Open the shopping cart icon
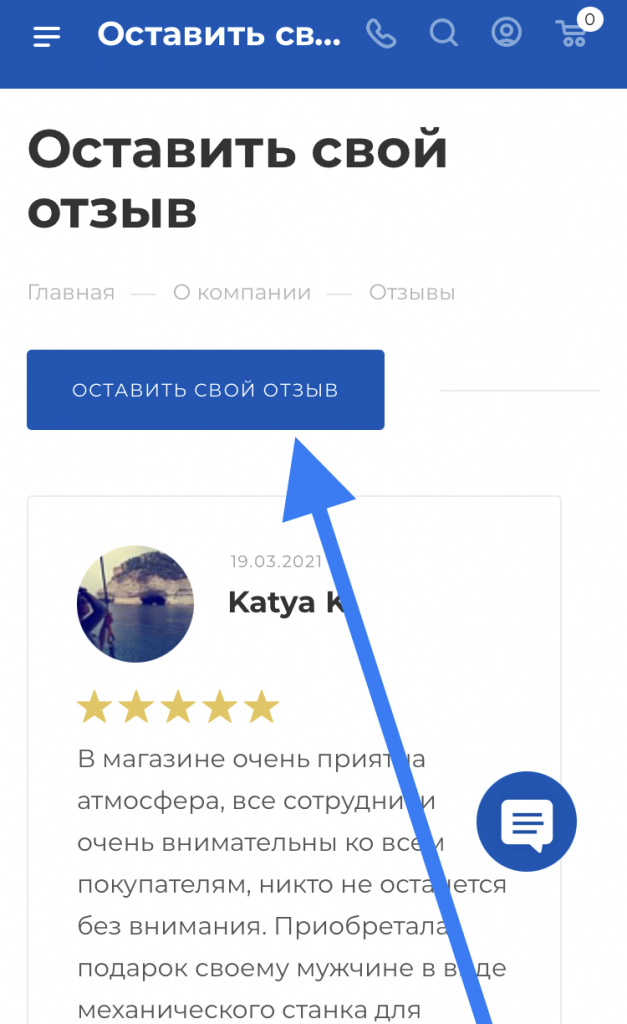 [571, 35]
